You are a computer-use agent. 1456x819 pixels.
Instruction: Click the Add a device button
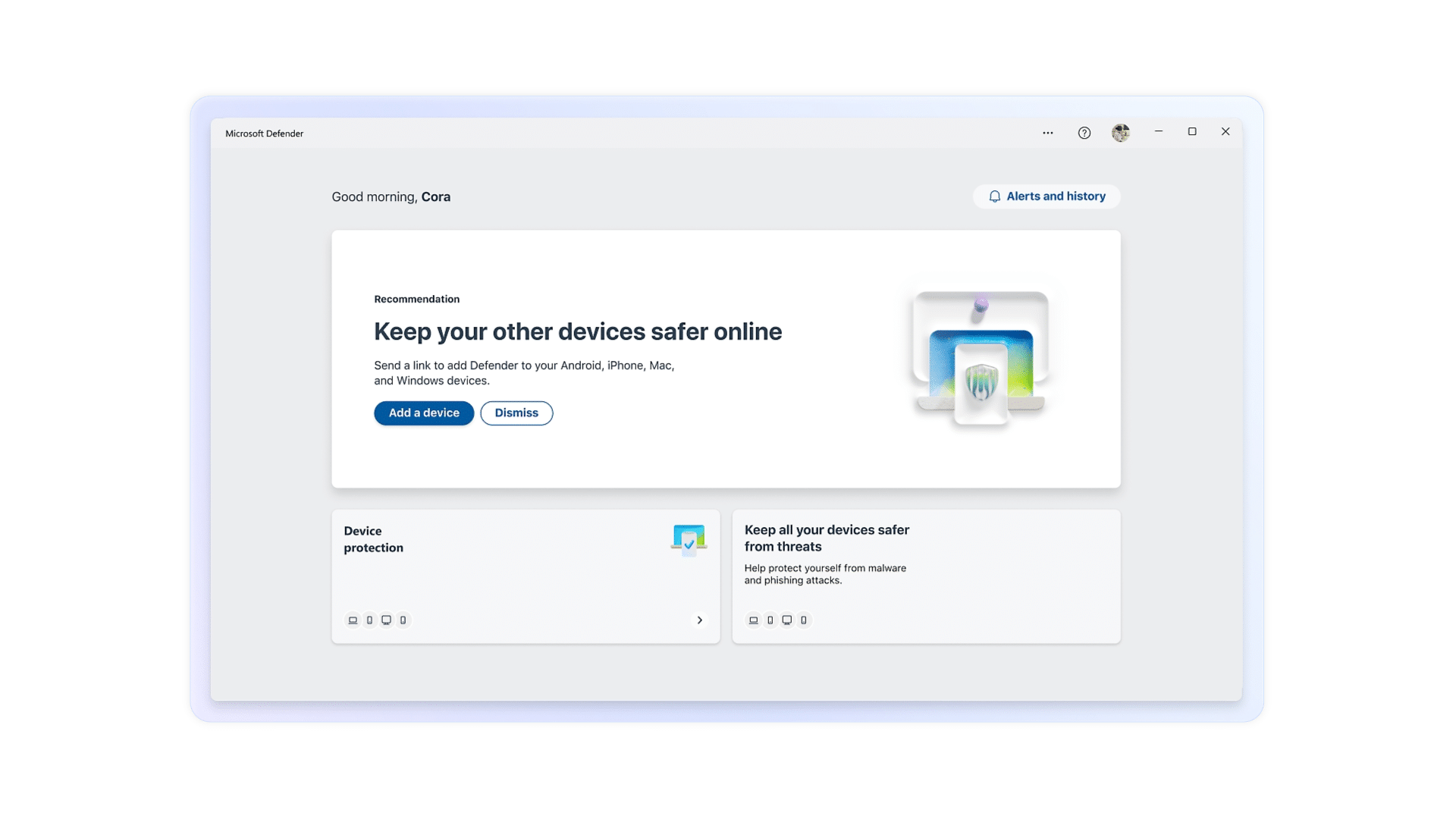424,413
